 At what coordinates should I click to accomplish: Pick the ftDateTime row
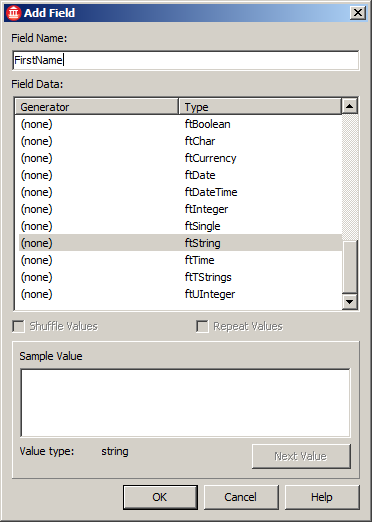point(180,192)
